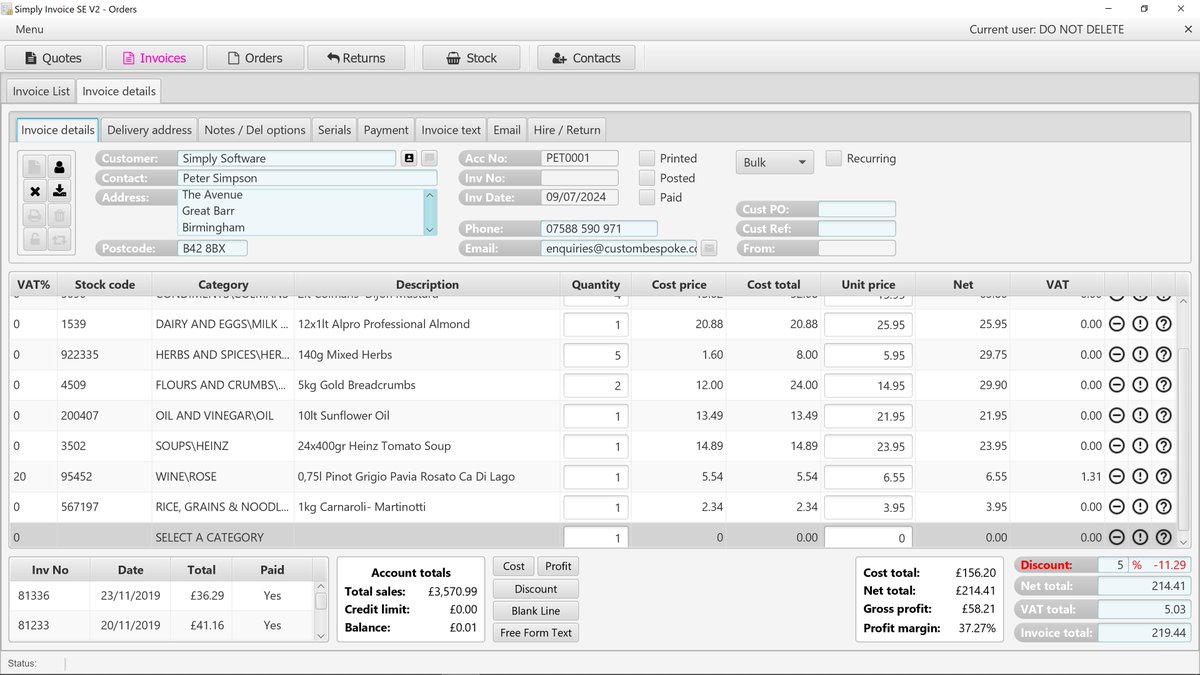Switch to the Invoice List tab
Viewport: 1200px width, 675px height.
point(41,91)
